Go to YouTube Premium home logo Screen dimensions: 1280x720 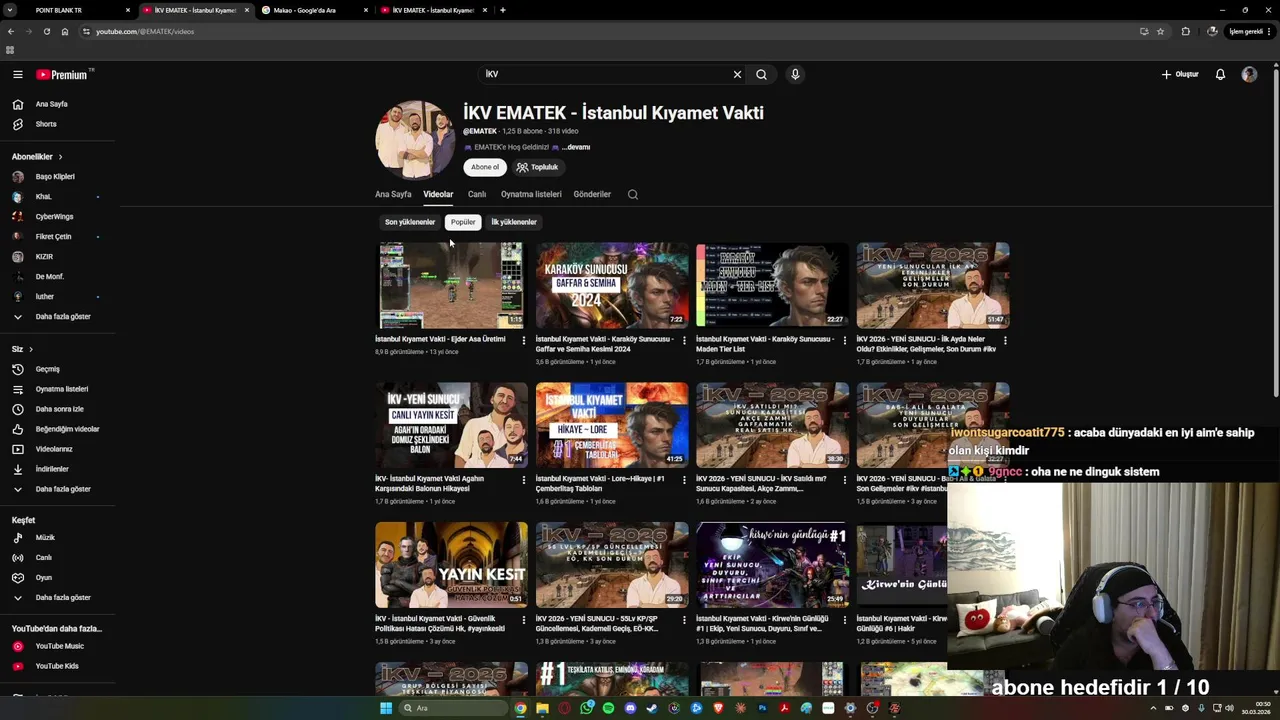coord(64,74)
